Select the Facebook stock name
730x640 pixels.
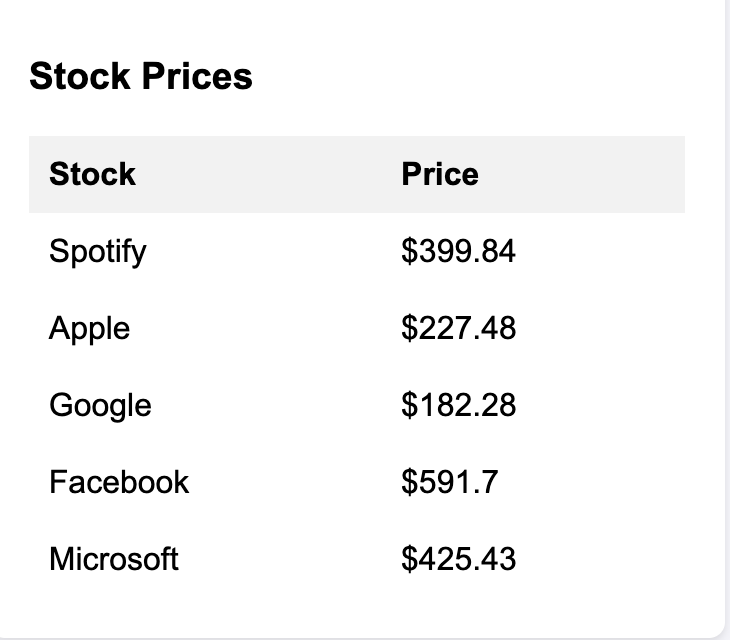118,482
